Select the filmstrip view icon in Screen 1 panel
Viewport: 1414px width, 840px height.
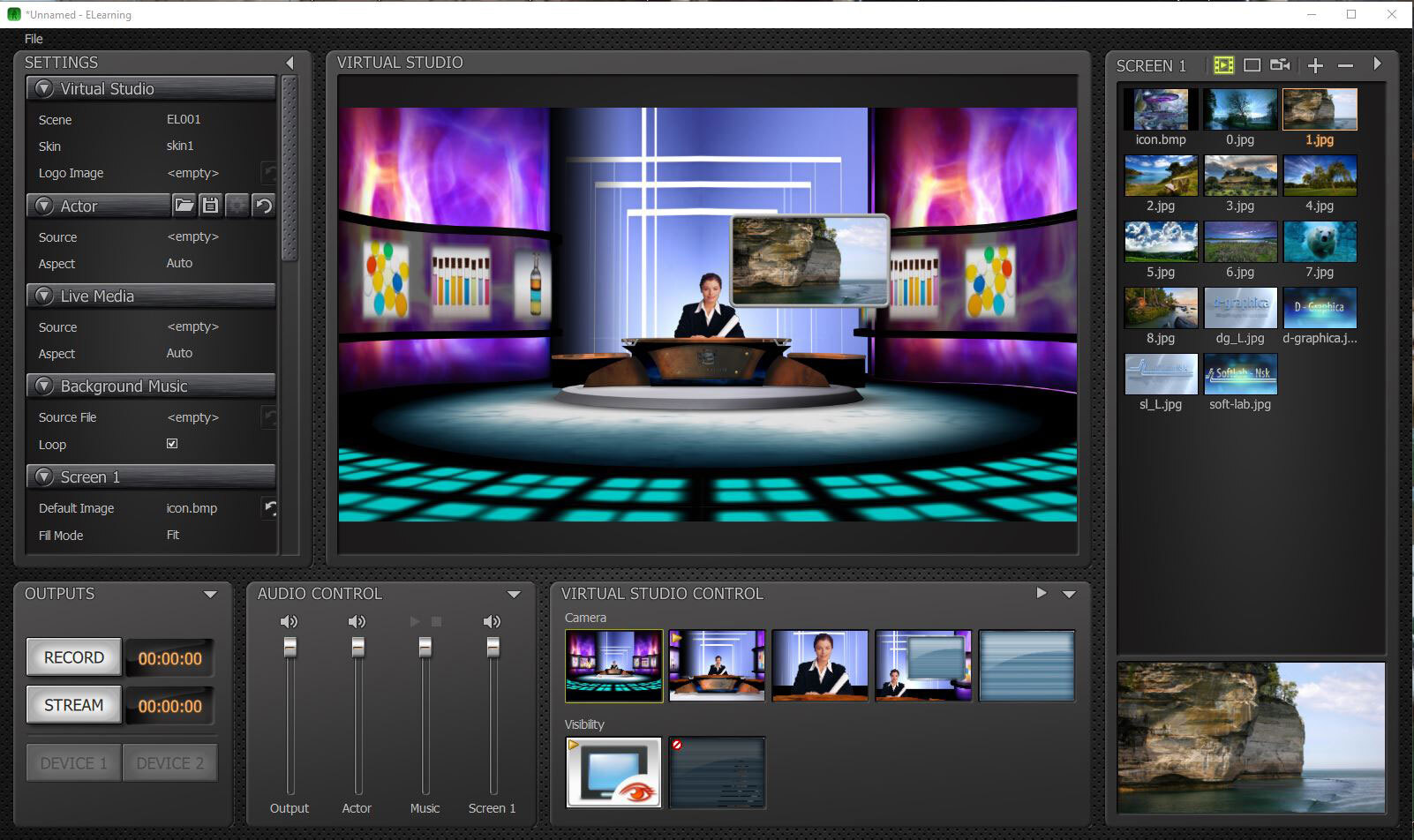[1223, 65]
